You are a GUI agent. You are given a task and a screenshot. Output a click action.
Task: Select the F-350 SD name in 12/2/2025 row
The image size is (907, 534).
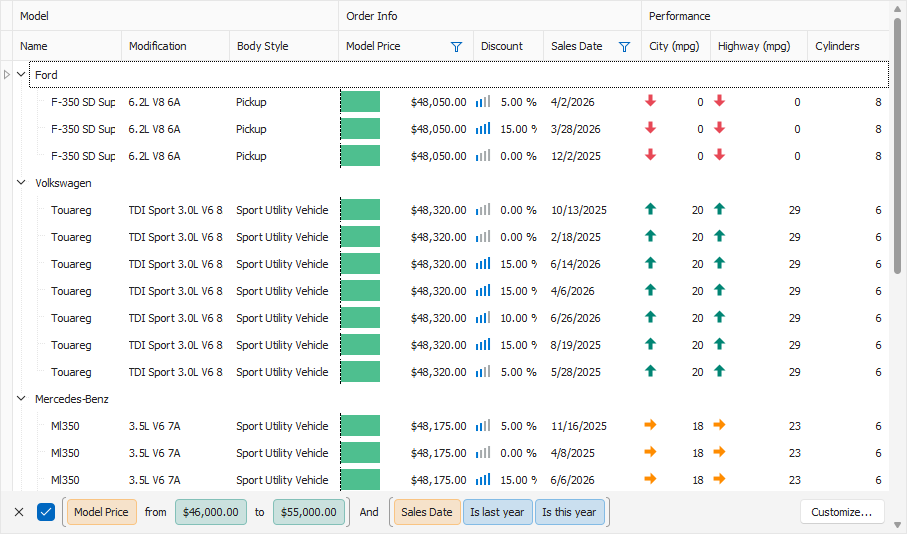[x=83, y=156]
